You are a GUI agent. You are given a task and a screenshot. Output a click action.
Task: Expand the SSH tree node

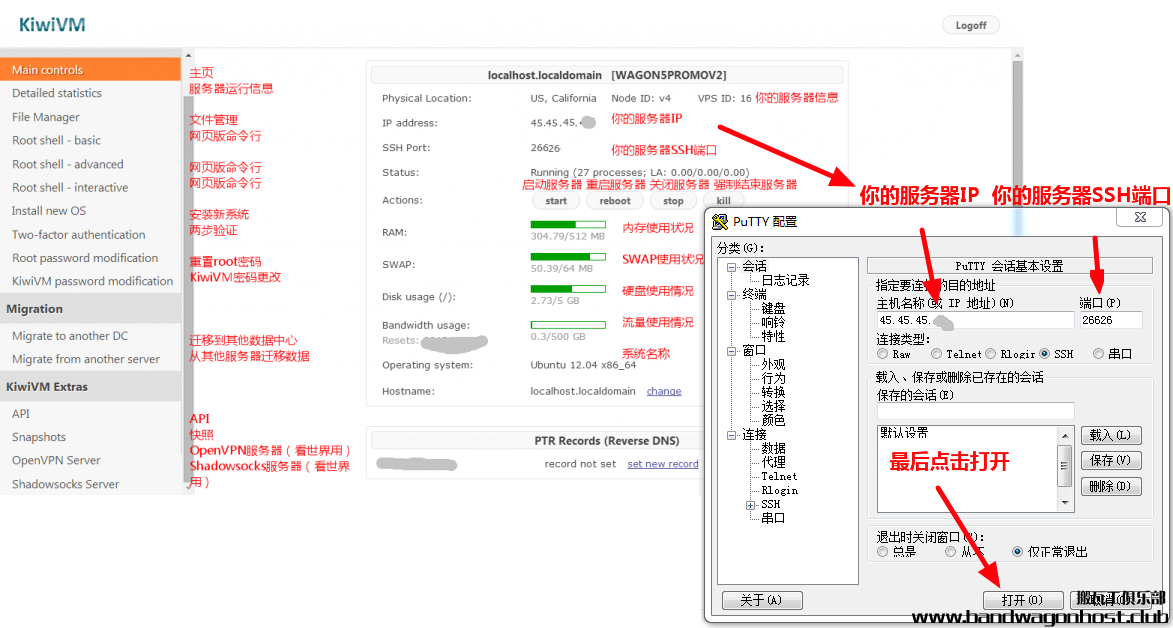[x=750, y=505]
